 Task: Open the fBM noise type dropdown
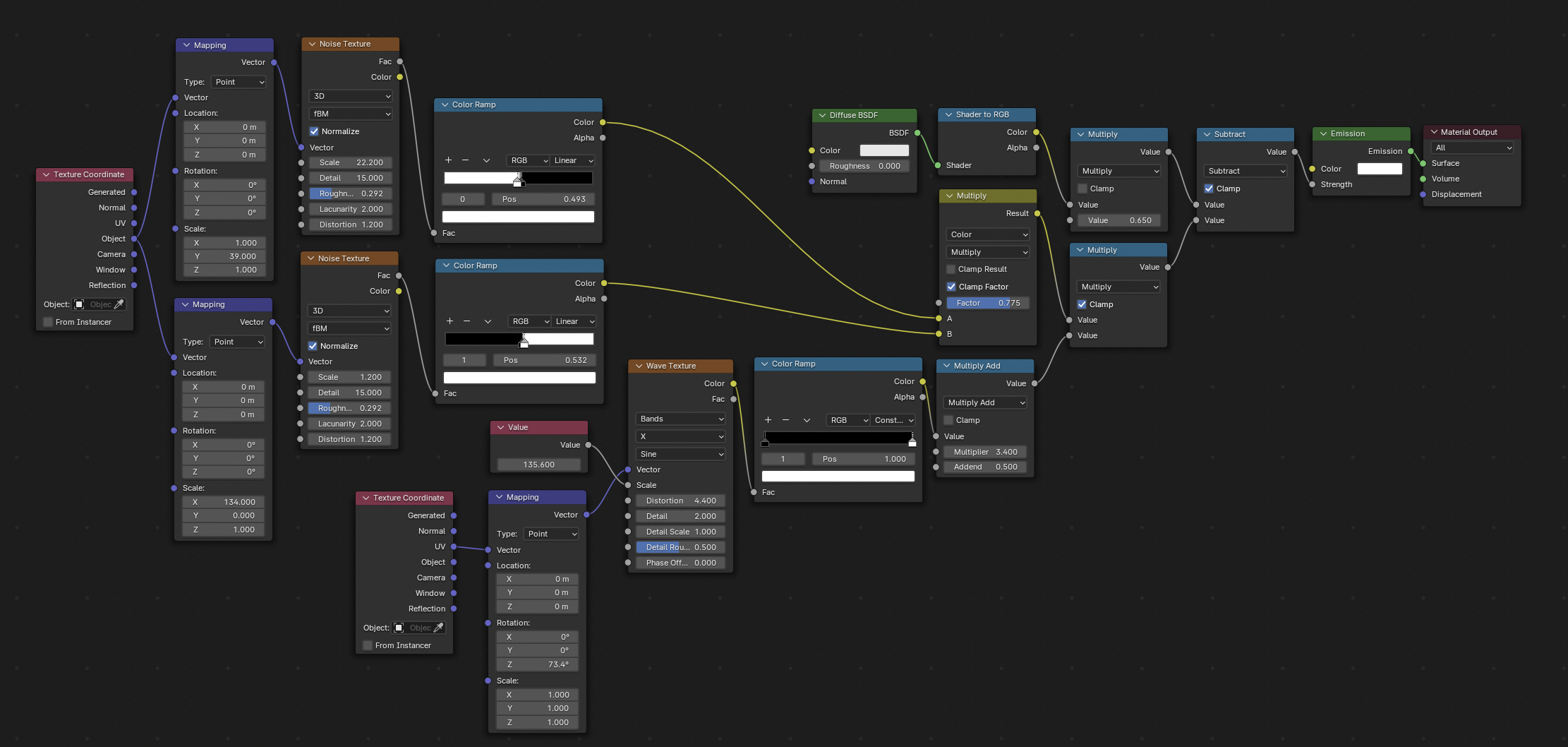coord(350,113)
